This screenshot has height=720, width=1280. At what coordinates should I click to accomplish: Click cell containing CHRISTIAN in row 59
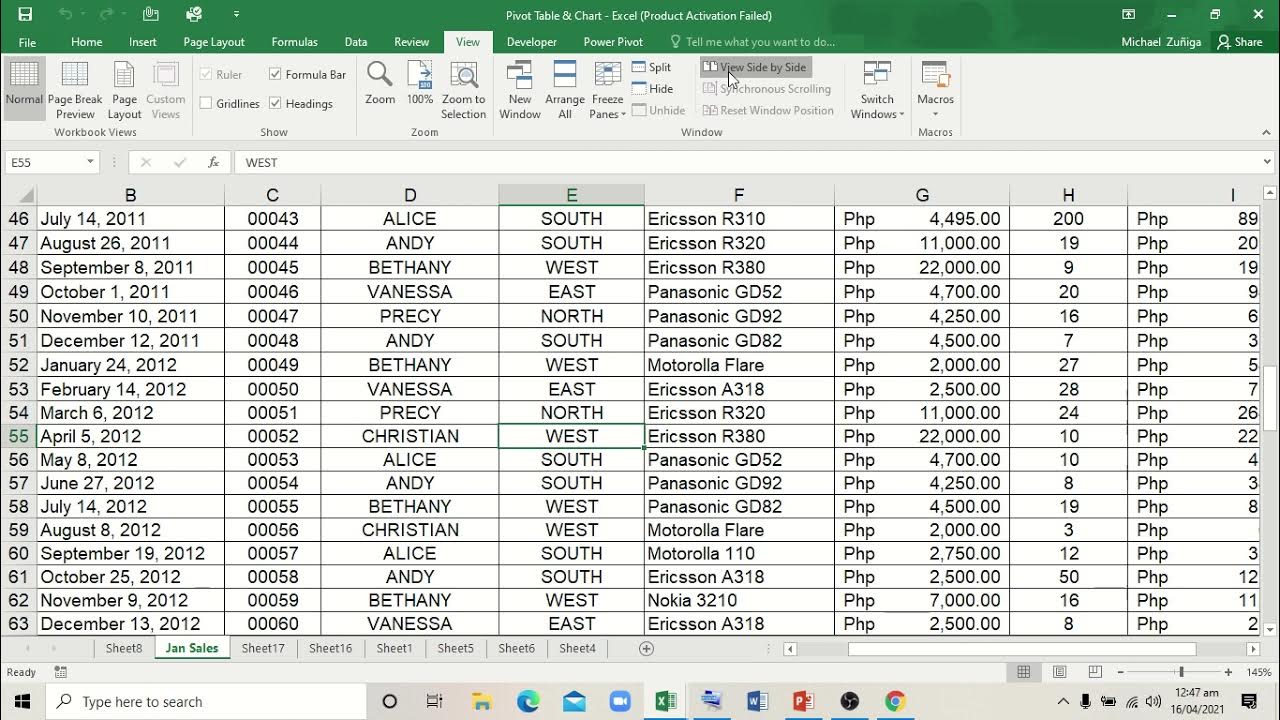[x=410, y=530]
